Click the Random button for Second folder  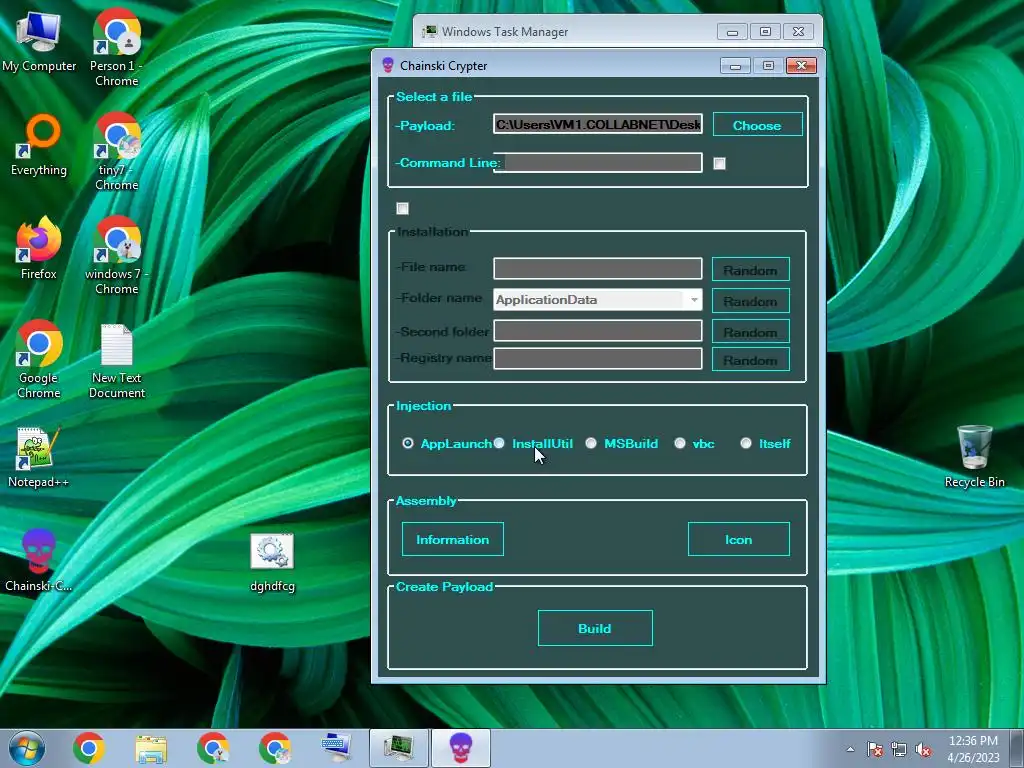coord(750,331)
